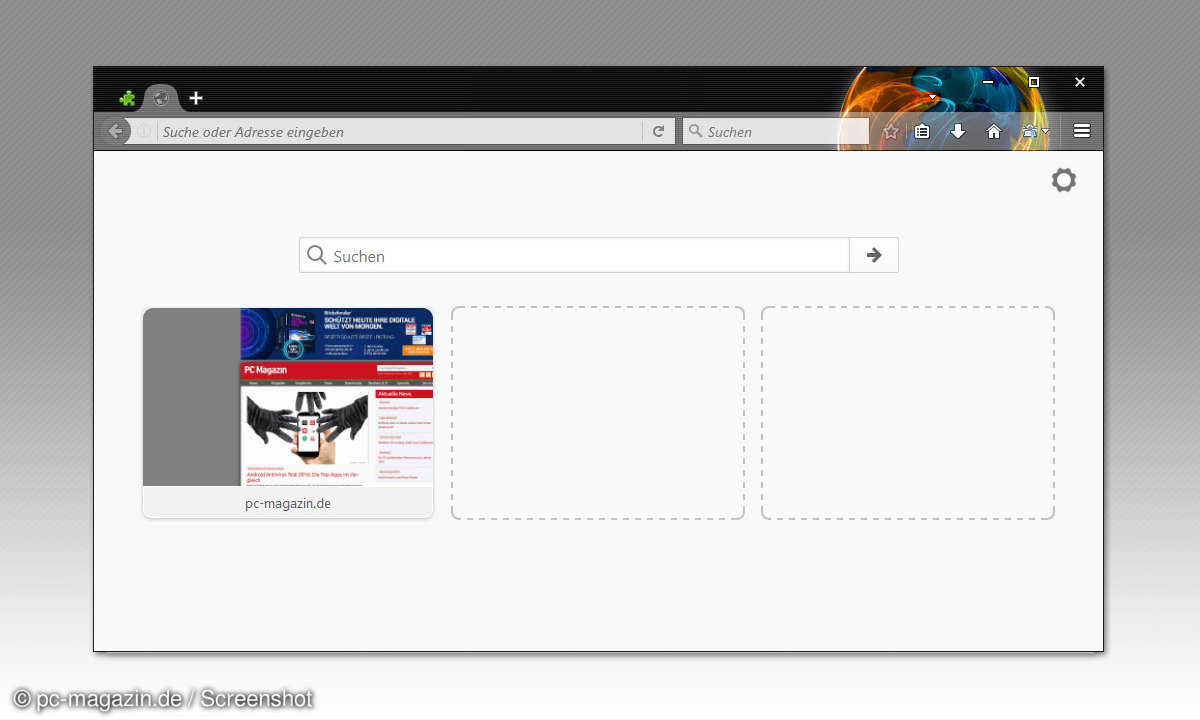1200x720 pixels.
Task: Go to the home page
Action: pyautogui.click(x=994, y=131)
